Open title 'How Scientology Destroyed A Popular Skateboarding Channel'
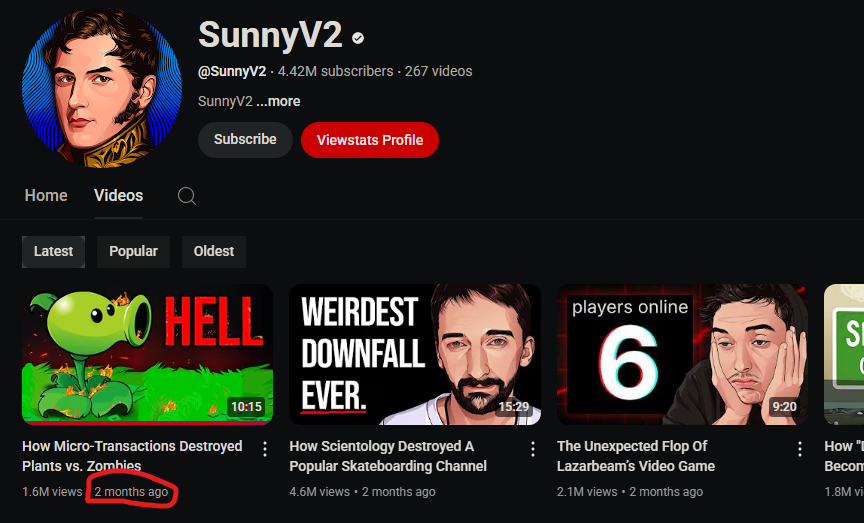 pos(388,456)
